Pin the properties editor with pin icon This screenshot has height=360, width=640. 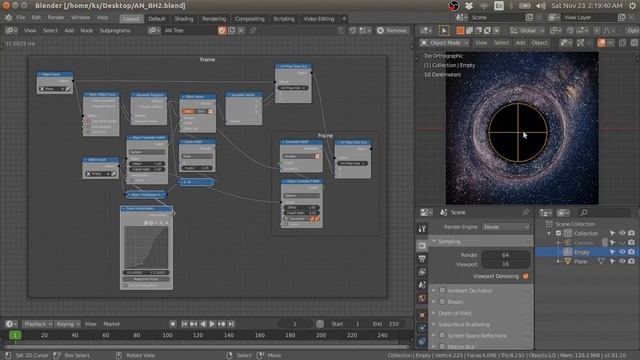pos(526,212)
